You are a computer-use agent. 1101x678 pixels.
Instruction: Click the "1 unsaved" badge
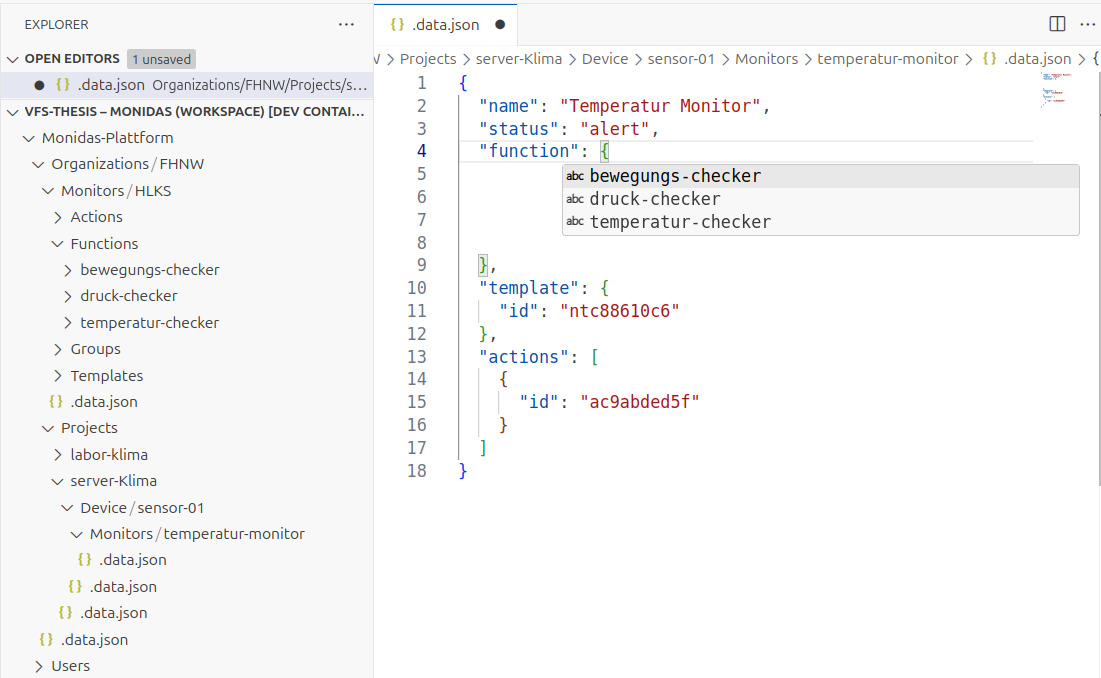161,59
